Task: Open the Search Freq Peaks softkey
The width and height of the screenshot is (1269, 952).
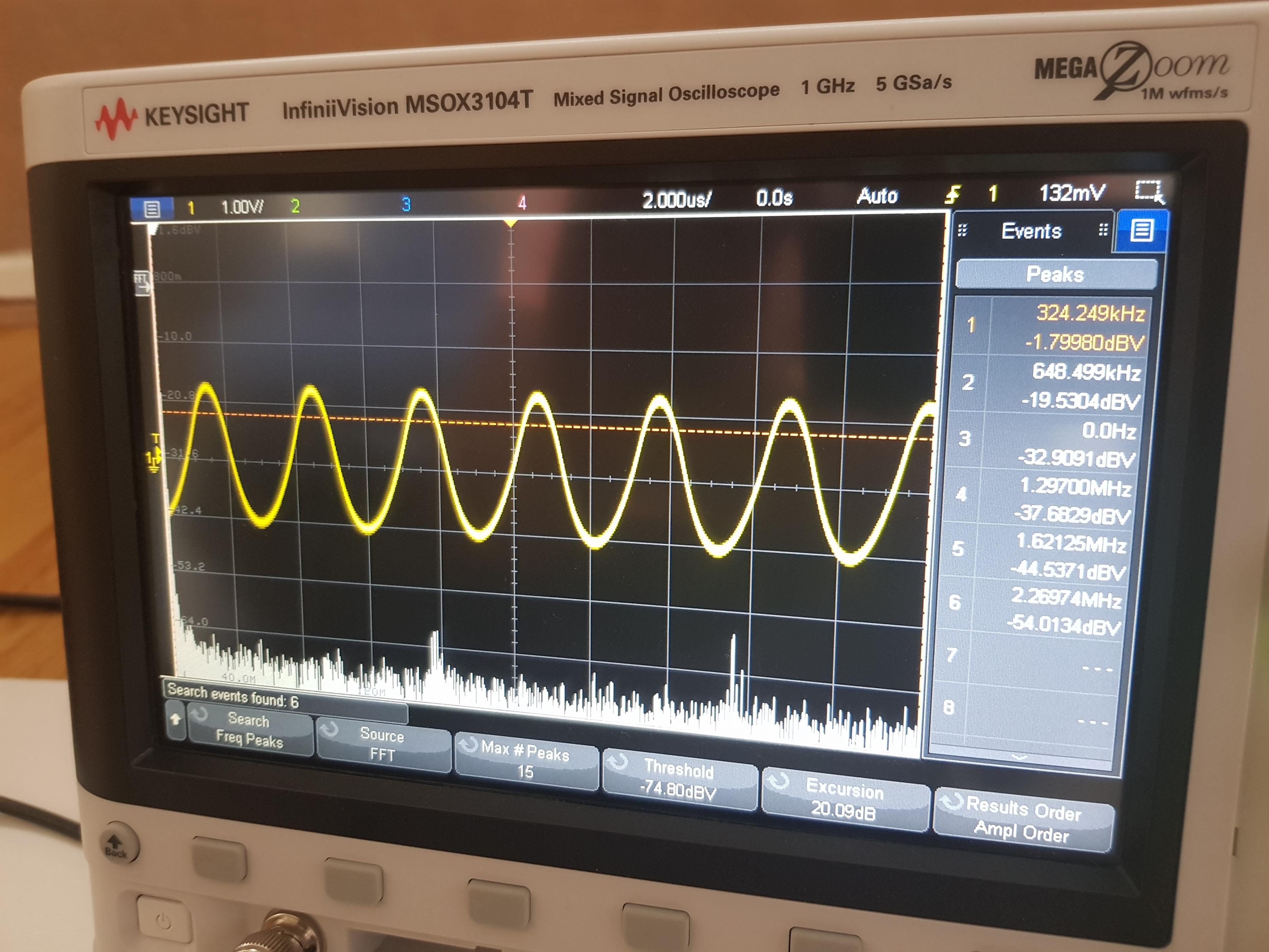Action: coord(250,729)
